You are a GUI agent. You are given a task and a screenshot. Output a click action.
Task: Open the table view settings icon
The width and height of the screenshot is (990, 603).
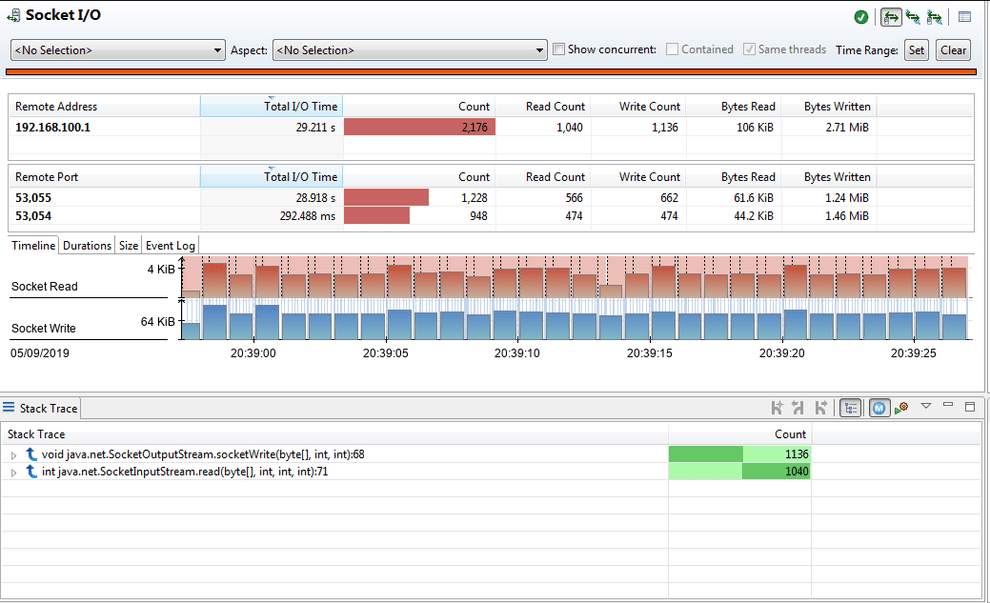point(965,16)
